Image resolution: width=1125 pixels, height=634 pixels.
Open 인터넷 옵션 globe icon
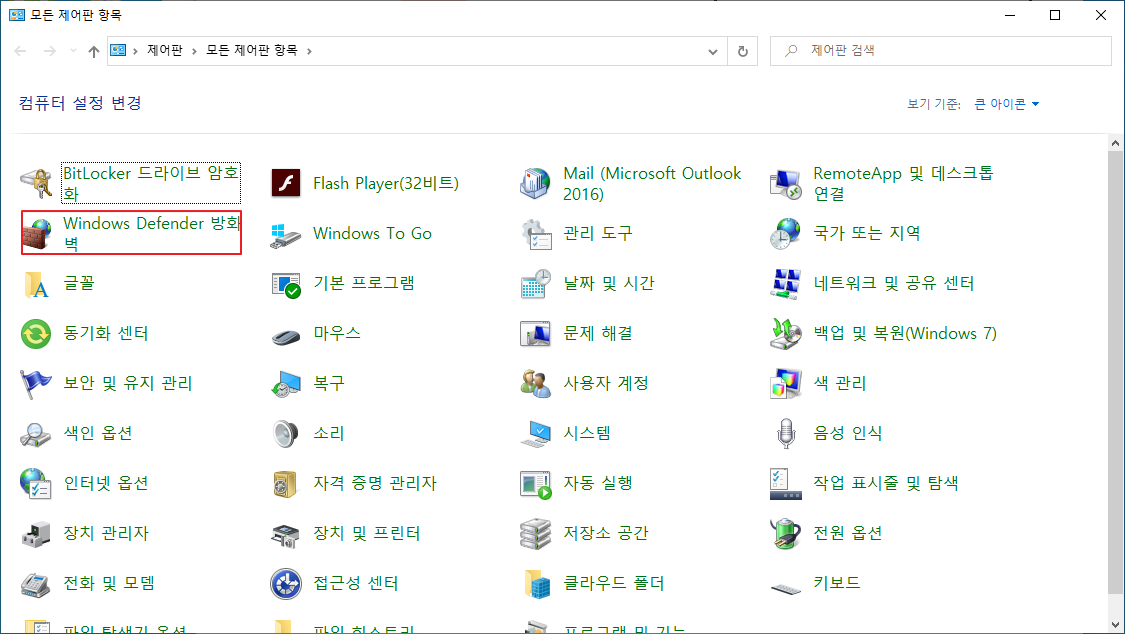36,484
